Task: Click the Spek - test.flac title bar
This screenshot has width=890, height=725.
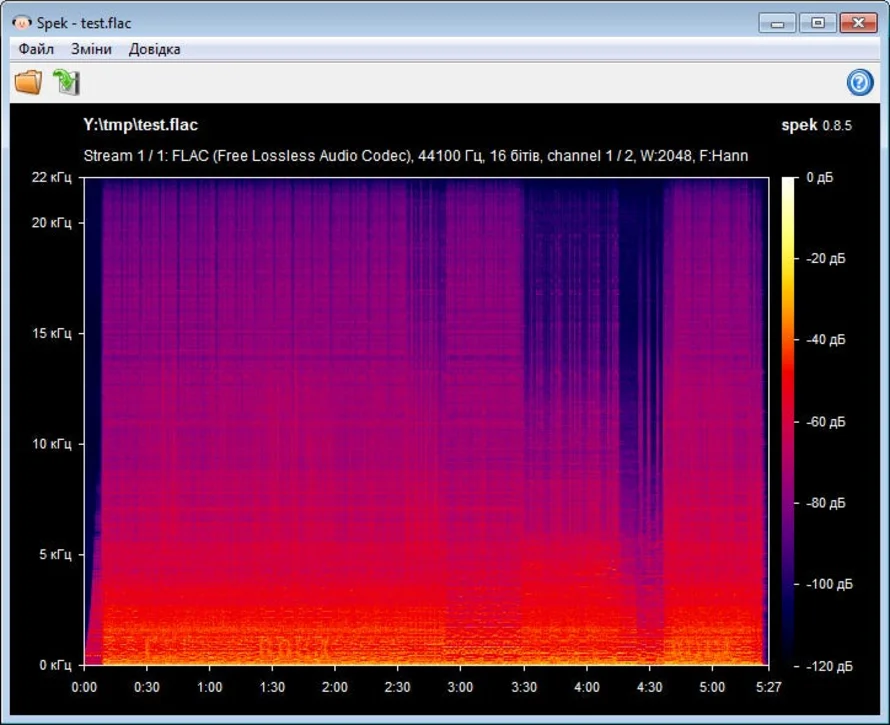Action: (400, 23)
